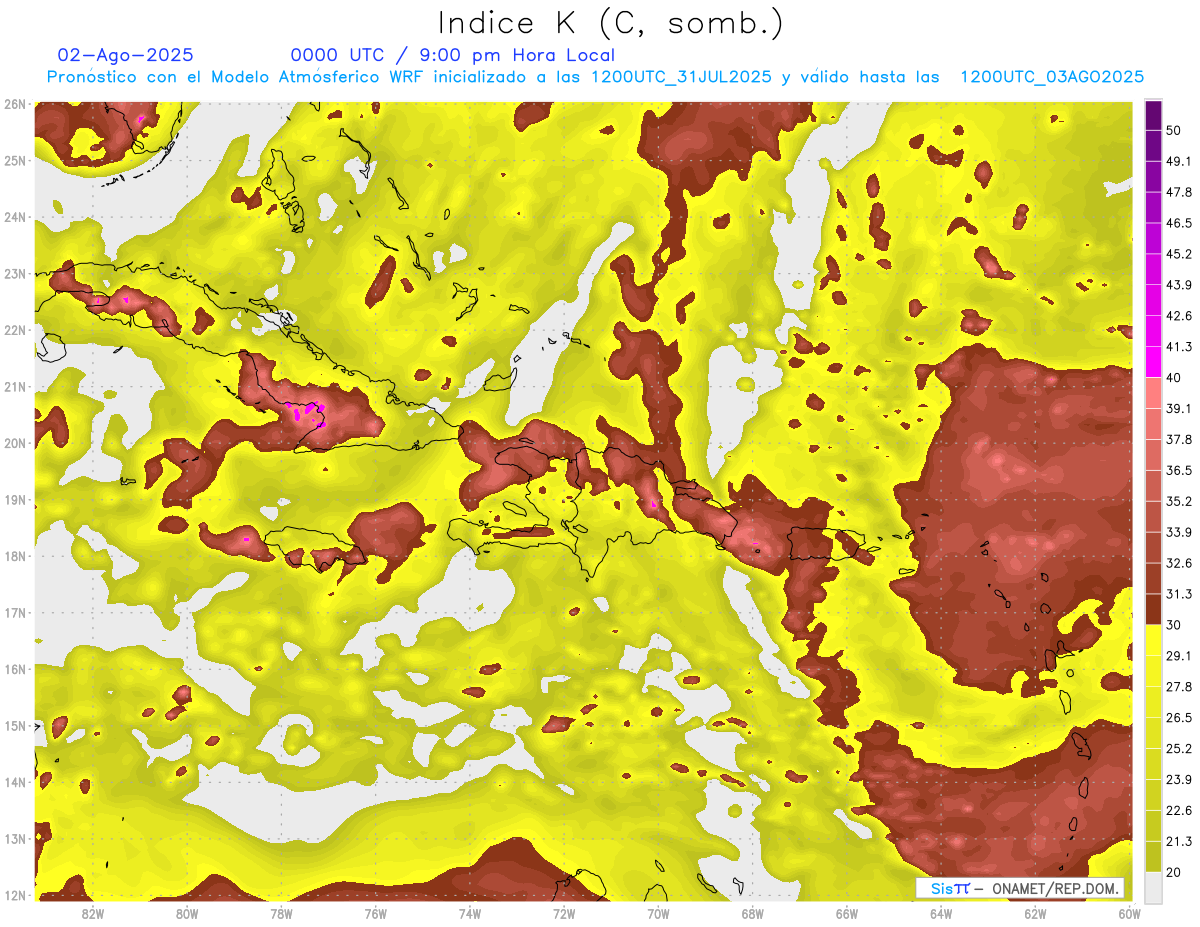
Task: Click the latitude label '20N'
Action: [x=15, y=443]
